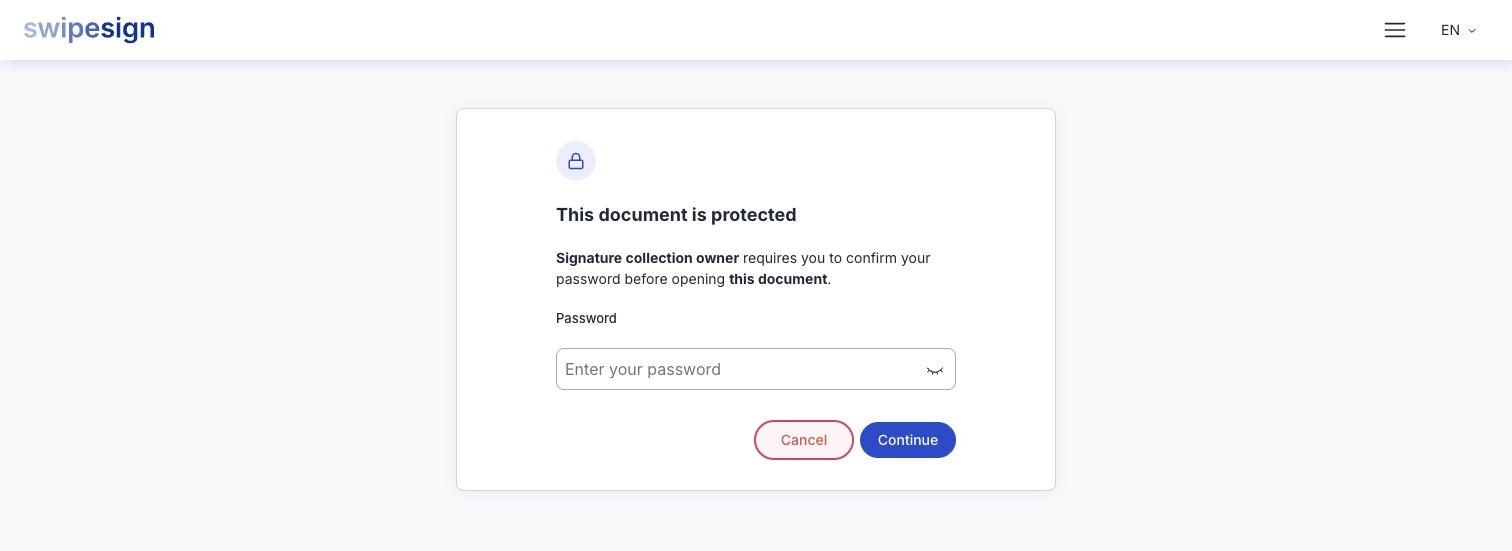Click the lock icon above the heading

pyautogui.click(x=576, y=161)
